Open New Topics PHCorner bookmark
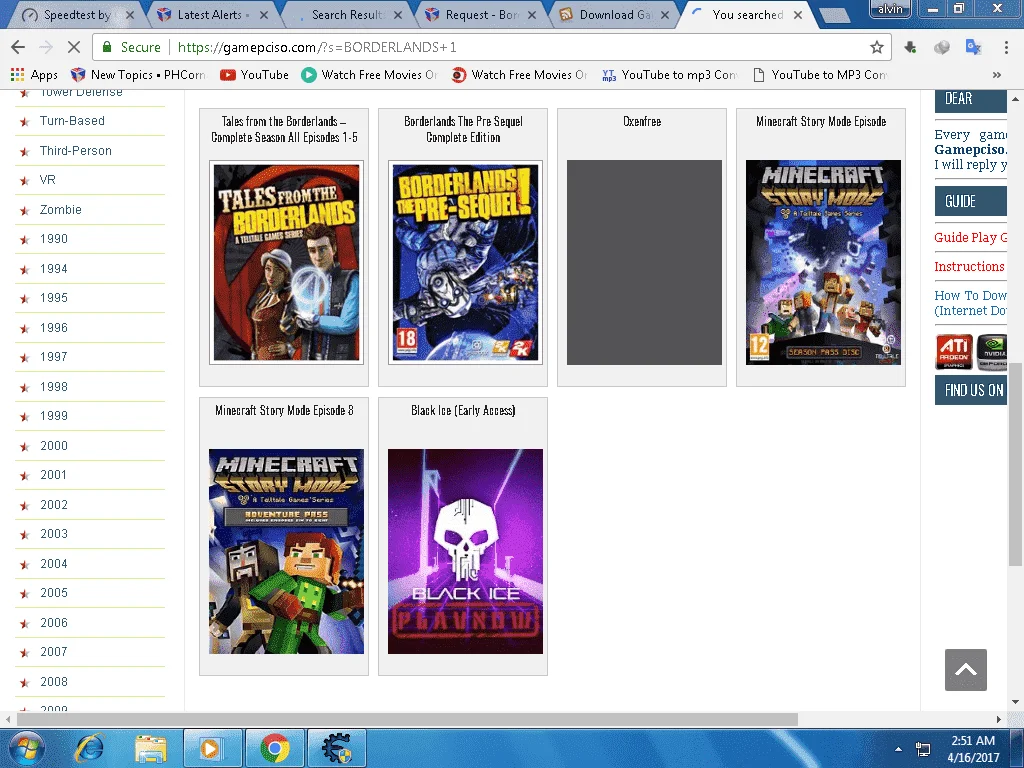The height and width of the screenshot is (768, 1024). coord(138,74)
